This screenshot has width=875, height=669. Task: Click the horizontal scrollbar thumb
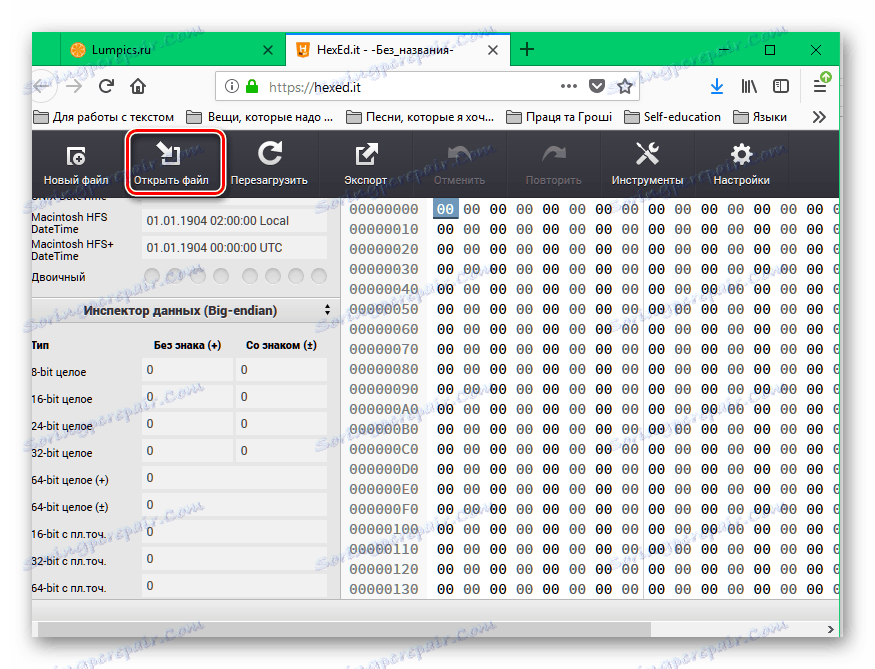click(344, 629)
